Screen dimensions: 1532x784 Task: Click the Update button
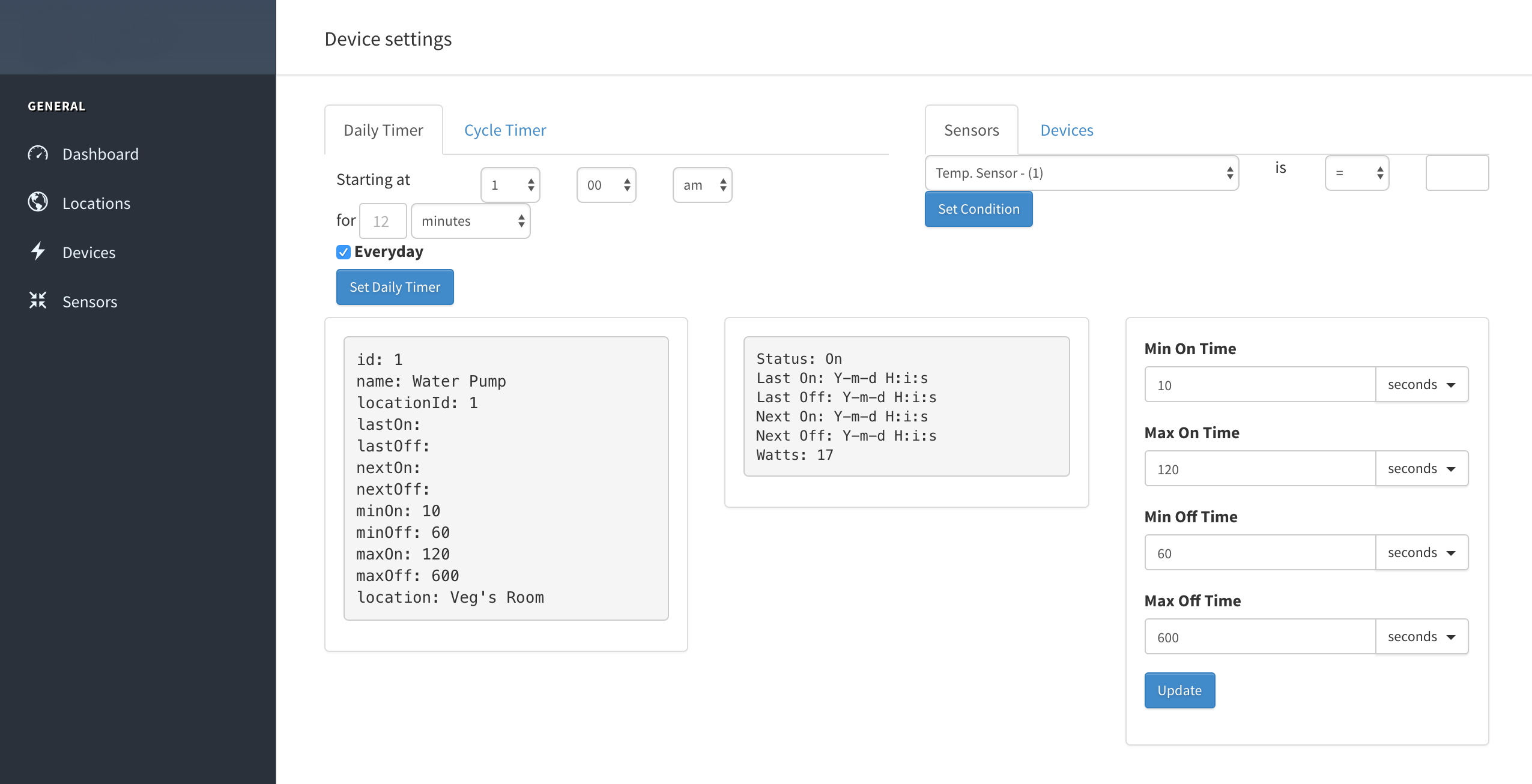[x=1180, y=690]
